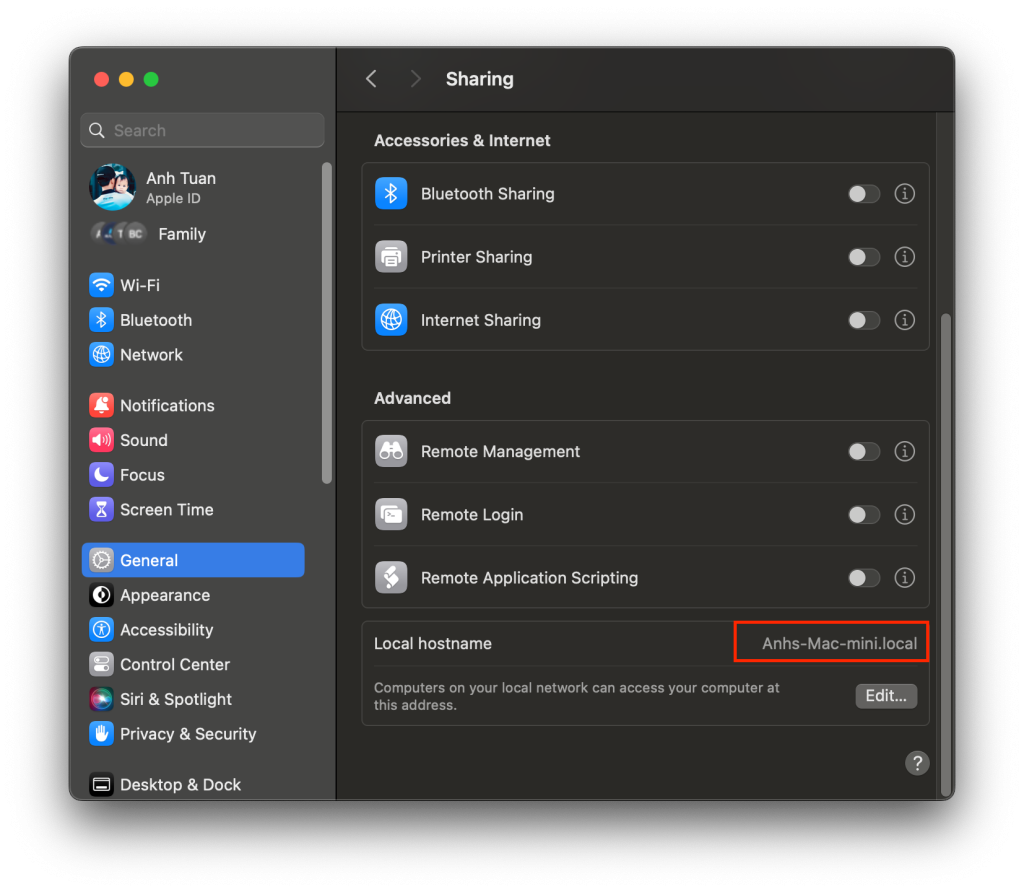1024x892 pixels.
Task: Select Privacy & Security in sidebar
Action: click(x=187, y=734)
